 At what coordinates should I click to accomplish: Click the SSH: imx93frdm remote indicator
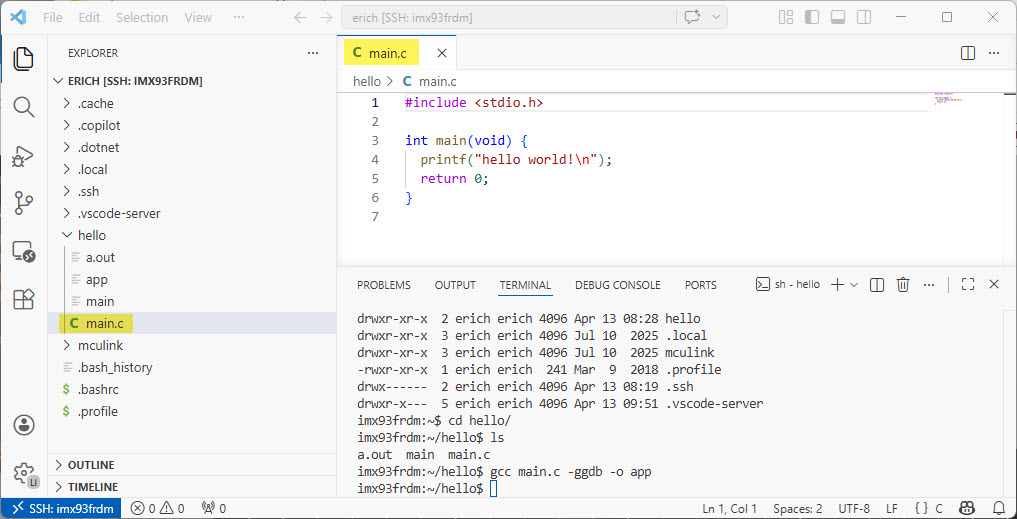coord(62,508)
